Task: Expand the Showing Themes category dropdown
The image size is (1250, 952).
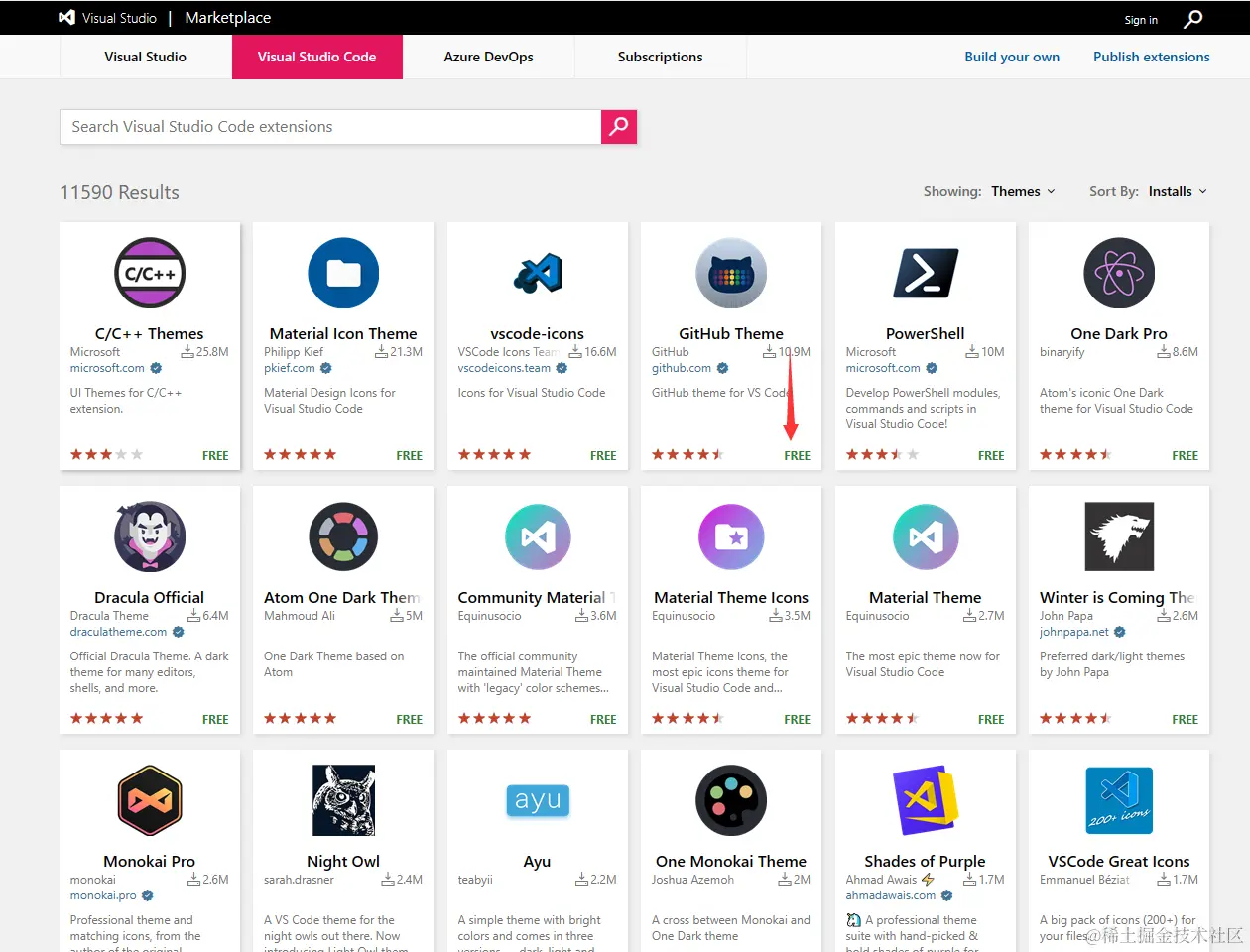Action: tap(1023, 191)
